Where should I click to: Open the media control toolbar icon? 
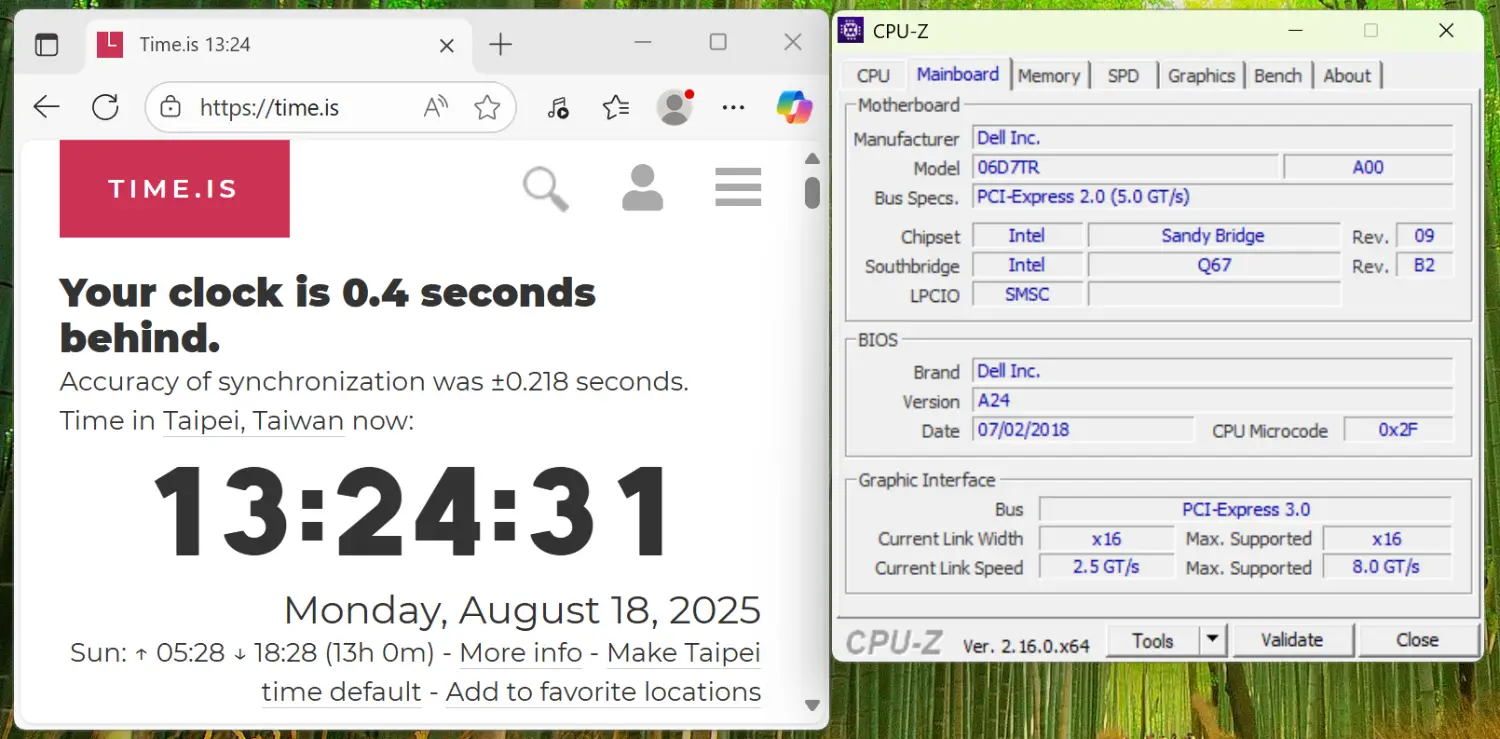(x=557, y=107)
